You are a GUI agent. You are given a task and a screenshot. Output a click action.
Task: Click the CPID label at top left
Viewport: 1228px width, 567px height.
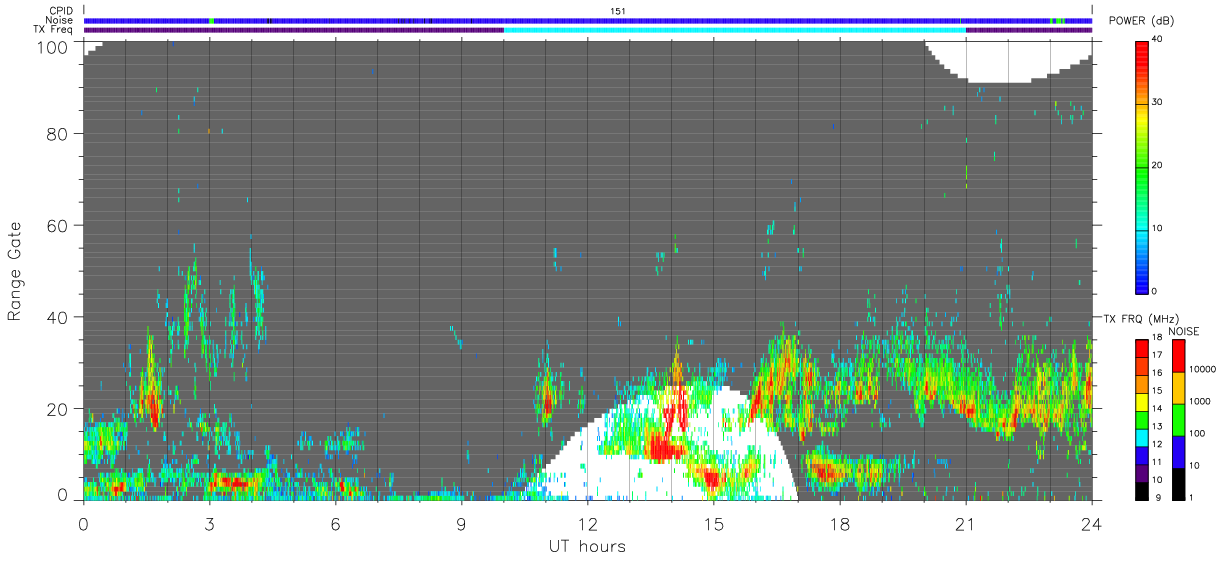click(x=60, y=11)
